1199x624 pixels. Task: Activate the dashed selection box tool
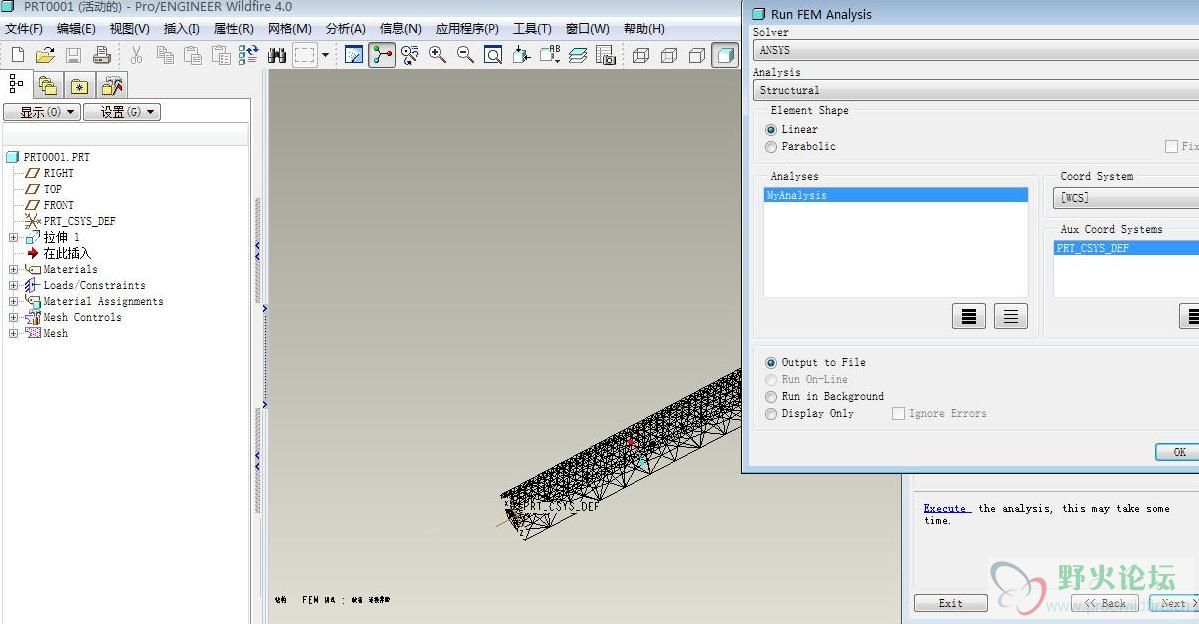tap(304, 55)
